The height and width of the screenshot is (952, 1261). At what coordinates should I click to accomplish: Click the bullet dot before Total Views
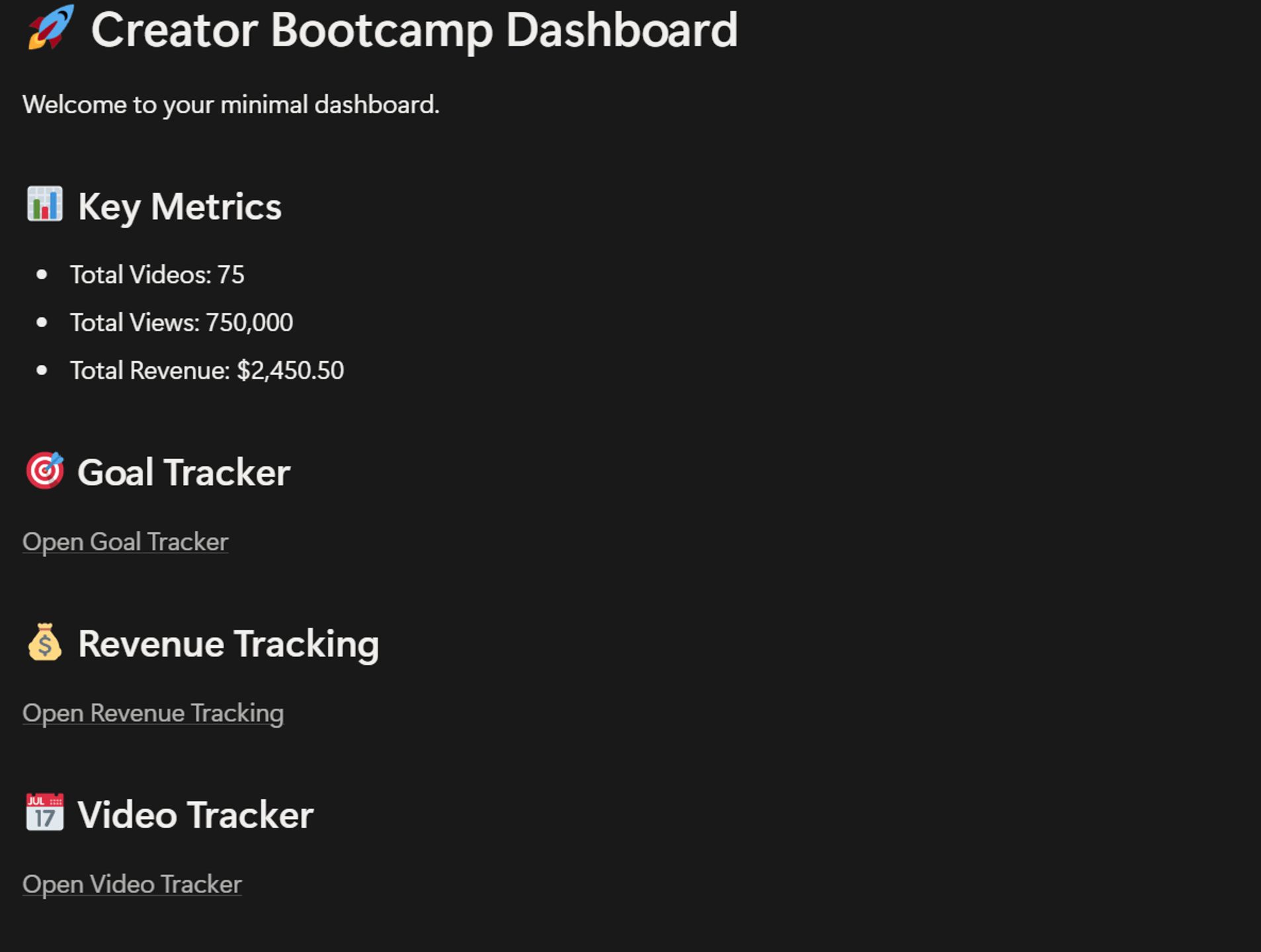click(42, 323)
